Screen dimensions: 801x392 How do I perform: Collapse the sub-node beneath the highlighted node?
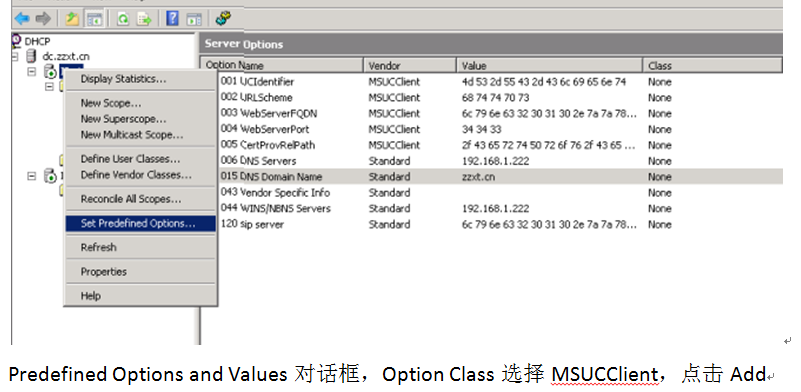click(x=49, y=87)
